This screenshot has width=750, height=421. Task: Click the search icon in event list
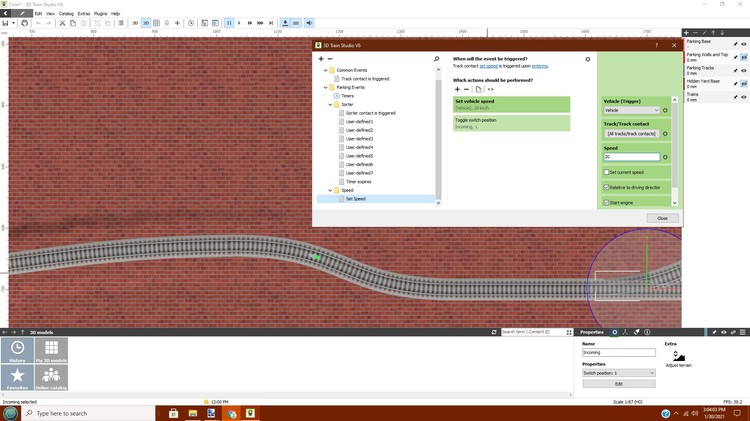[x=437, y=59]
